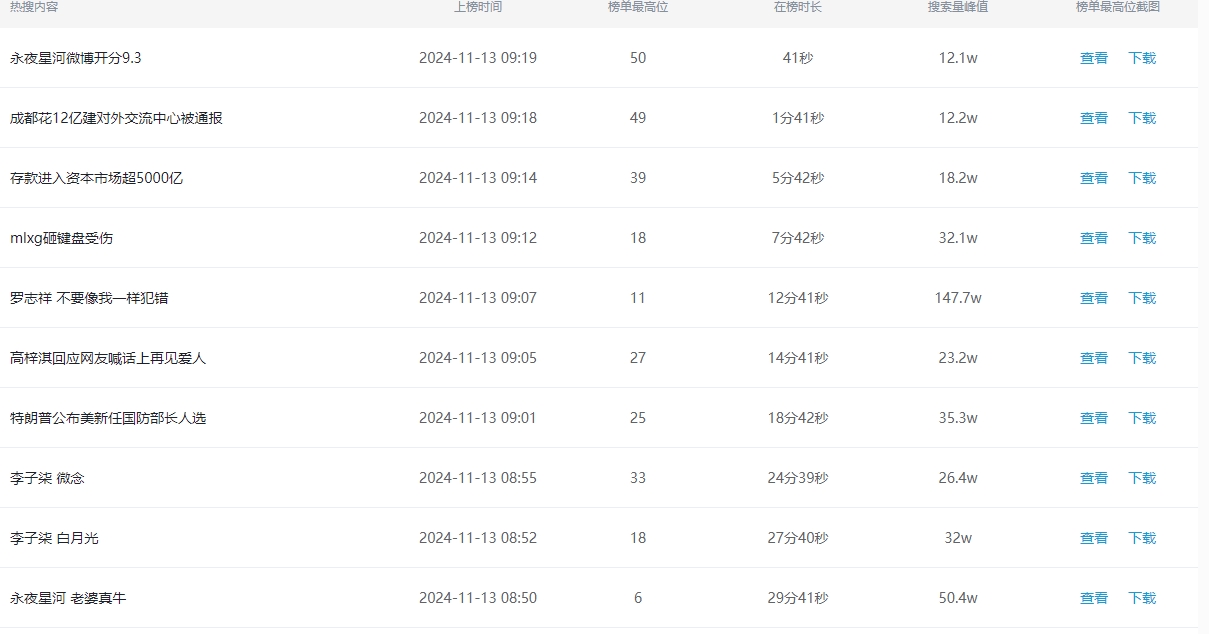The width and height of the screenshot is (1209, 634).
Task: Download screenshot for 成都花12亿建对外交流中心被通报 row
Action: [1142, 118]
